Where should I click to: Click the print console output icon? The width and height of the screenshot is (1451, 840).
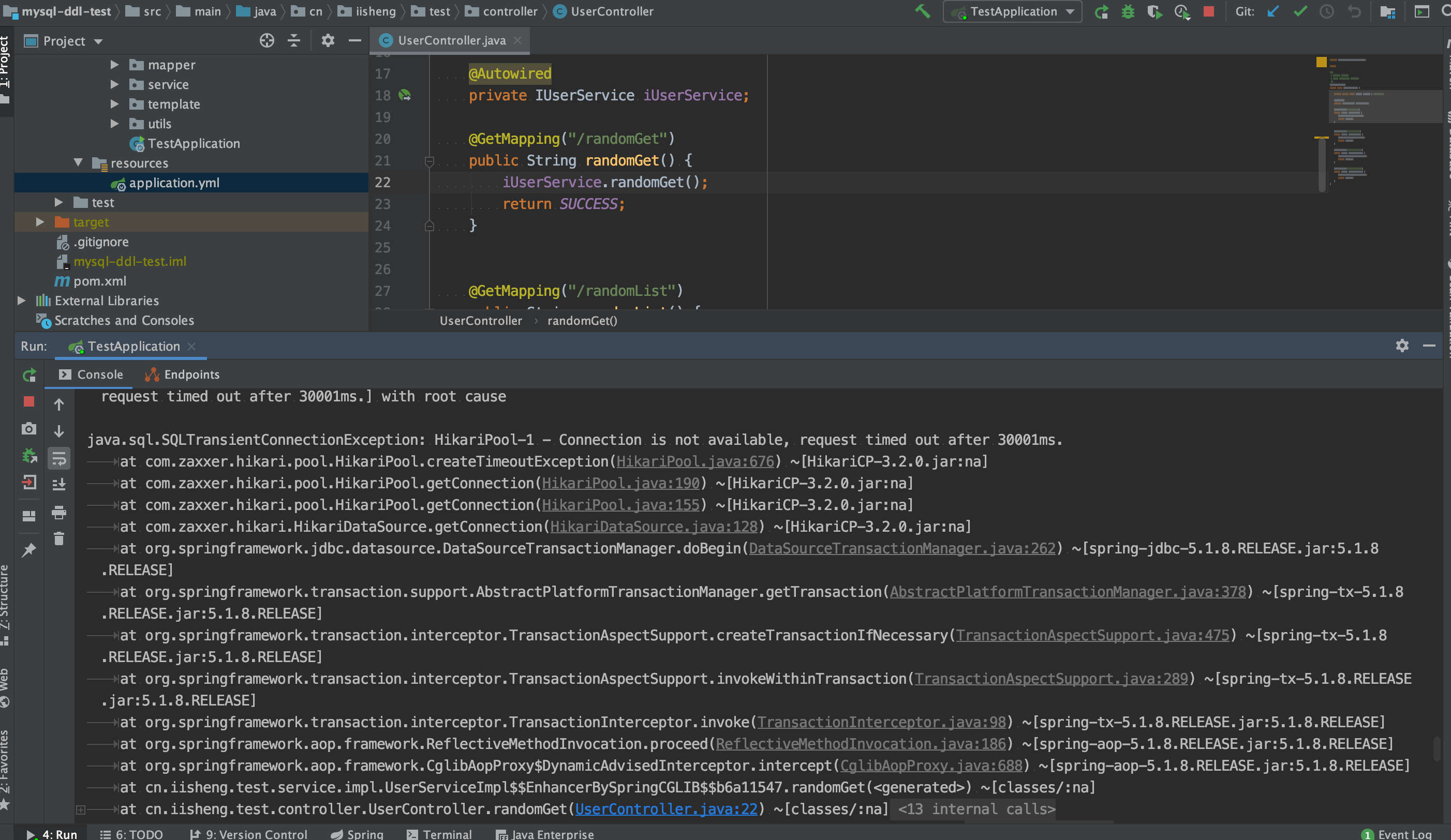pos(58,512)
